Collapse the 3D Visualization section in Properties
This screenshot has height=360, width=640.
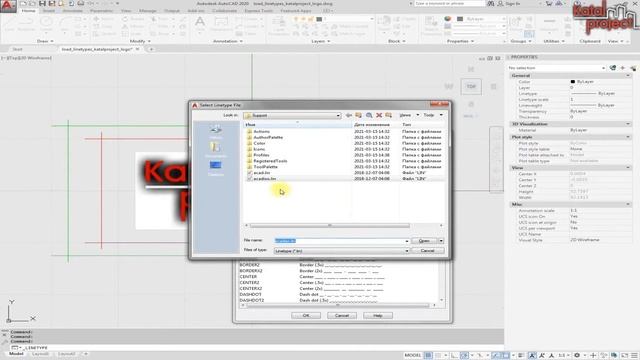click(628, 124)
